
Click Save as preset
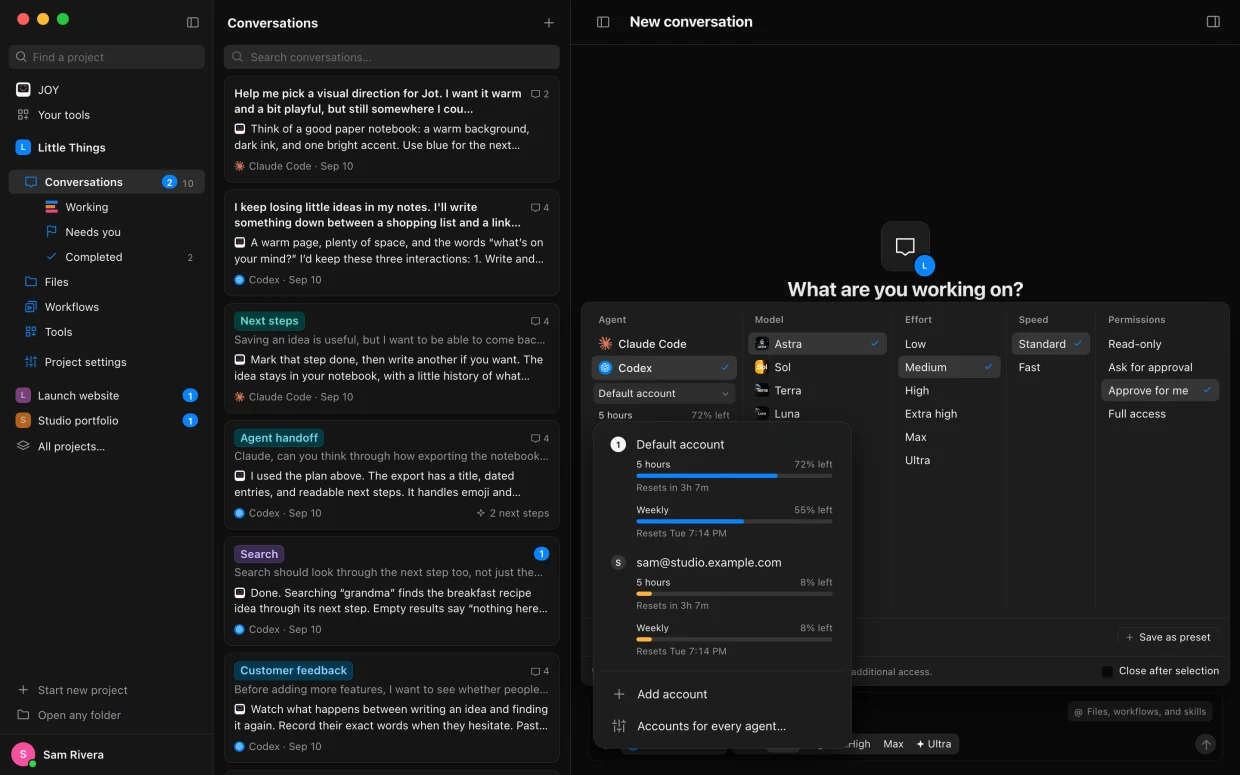click(1168, 637)
